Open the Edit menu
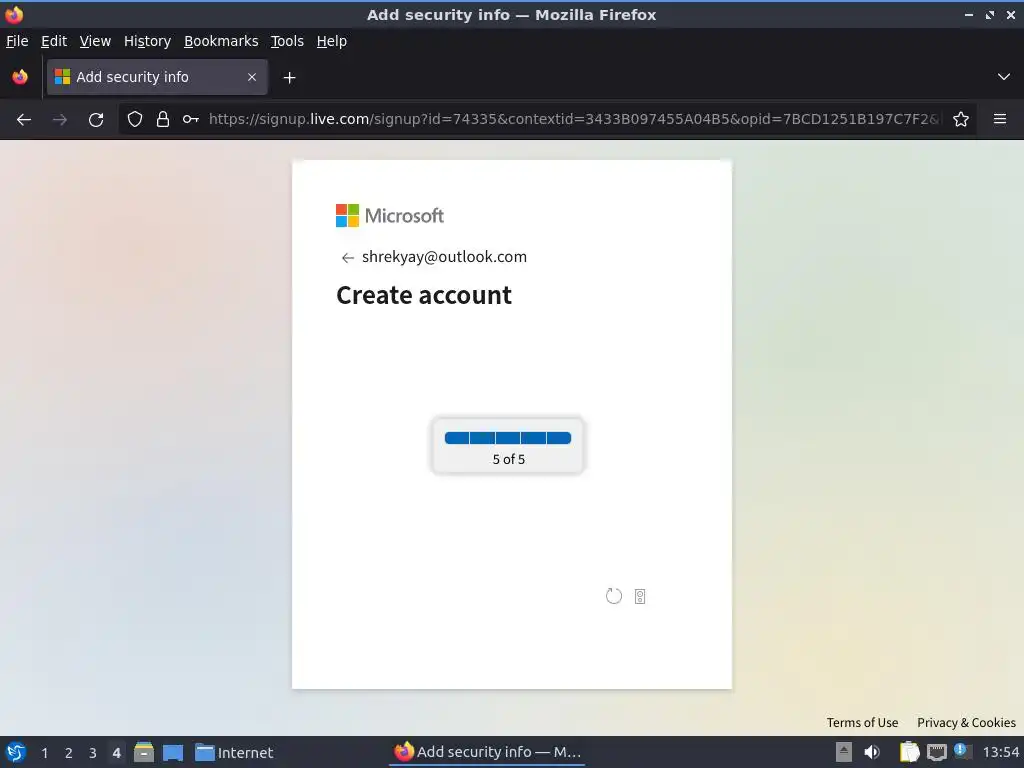 tap(54, 41)
